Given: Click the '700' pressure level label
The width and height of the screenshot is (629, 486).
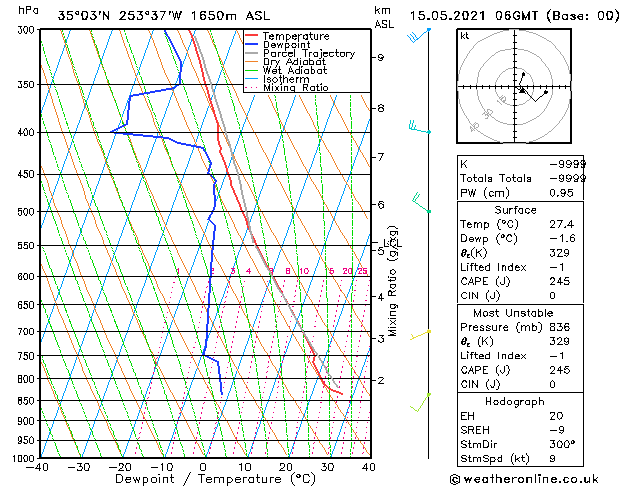Looking at the screenshot, I should click(27, 332).
